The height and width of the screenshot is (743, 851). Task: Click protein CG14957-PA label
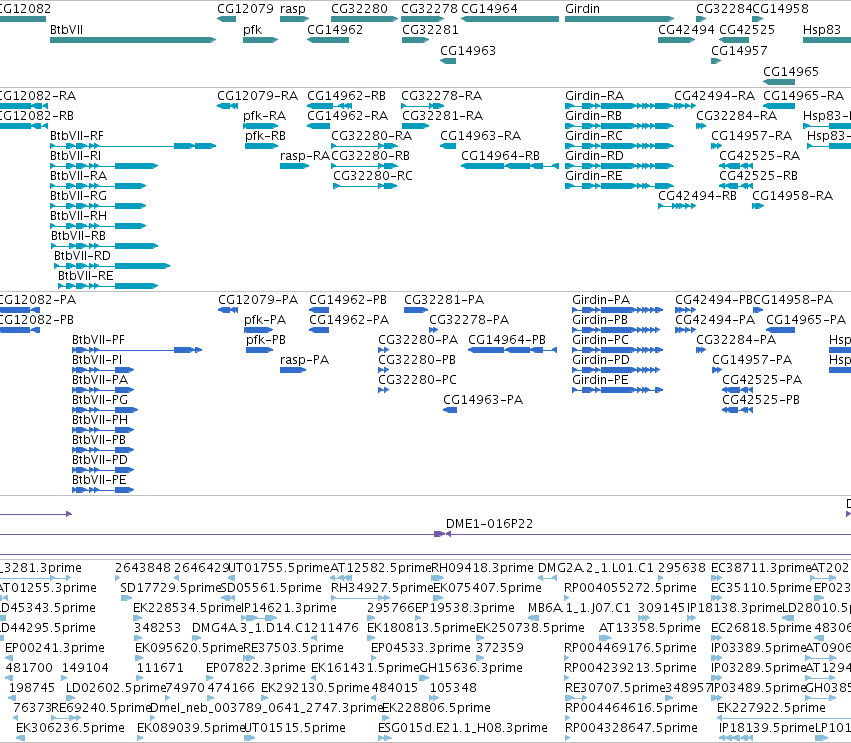click(752, 360)
